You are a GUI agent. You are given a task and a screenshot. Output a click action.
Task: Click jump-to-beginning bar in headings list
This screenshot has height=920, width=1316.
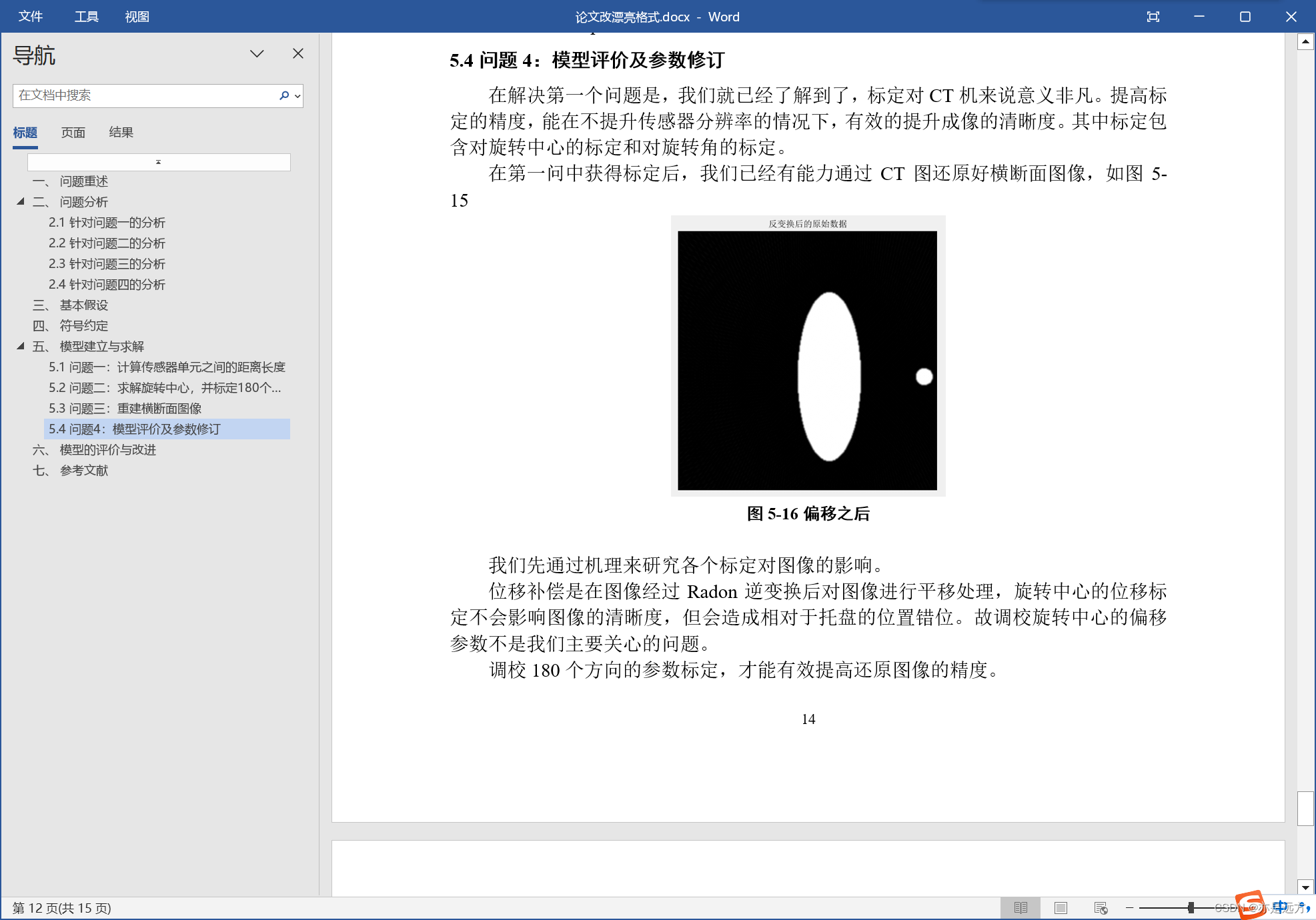[x=159, y=162]
